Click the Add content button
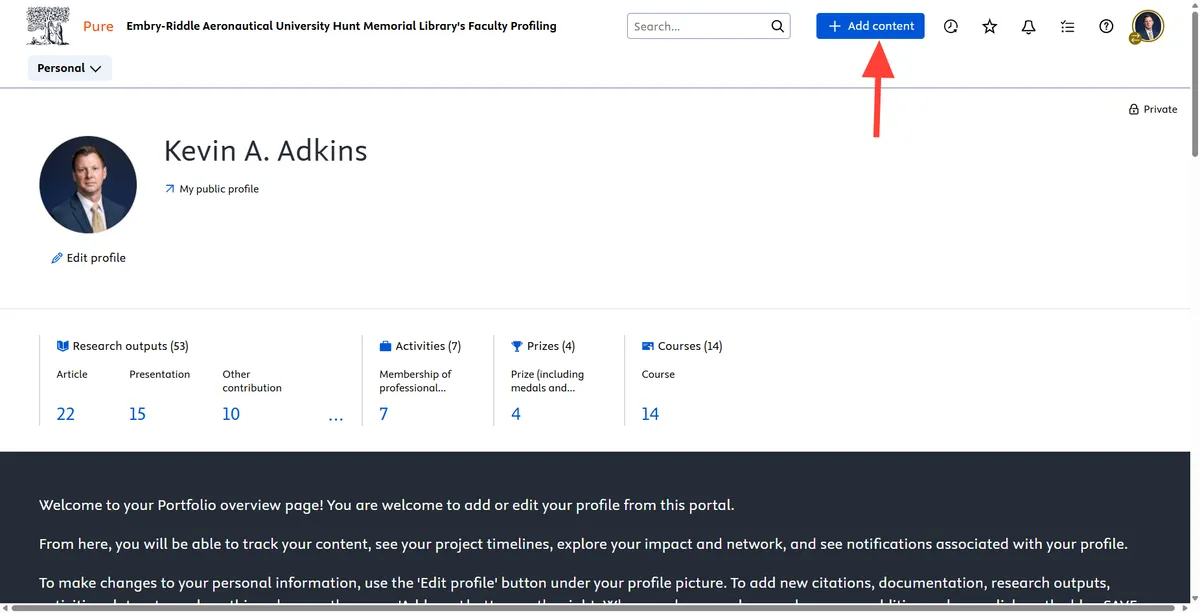The image size is (1200, 613). 870,26
